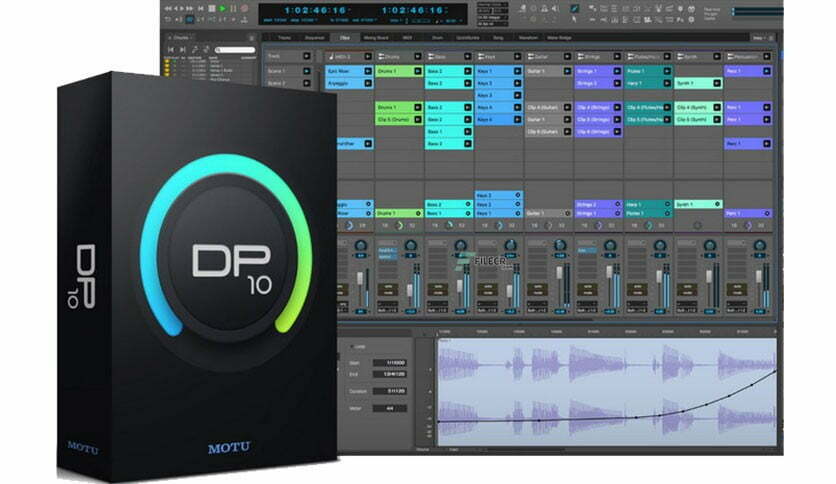Viewport: 836px width, 484px height.
Task: Play the Guitar 1 clip in top row
Action: tap(567, 71)
